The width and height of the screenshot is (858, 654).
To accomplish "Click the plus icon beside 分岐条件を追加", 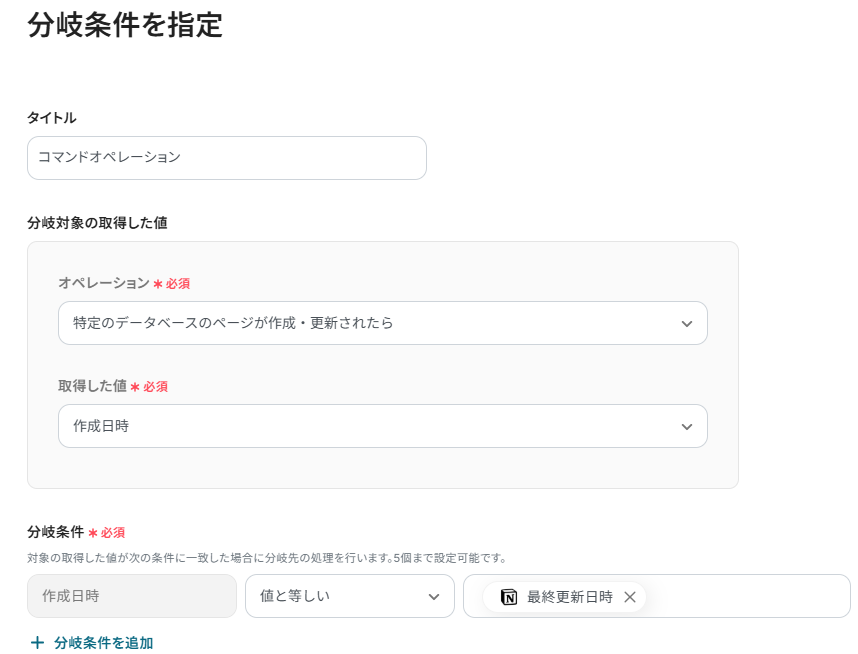I will tap(37, 643).
